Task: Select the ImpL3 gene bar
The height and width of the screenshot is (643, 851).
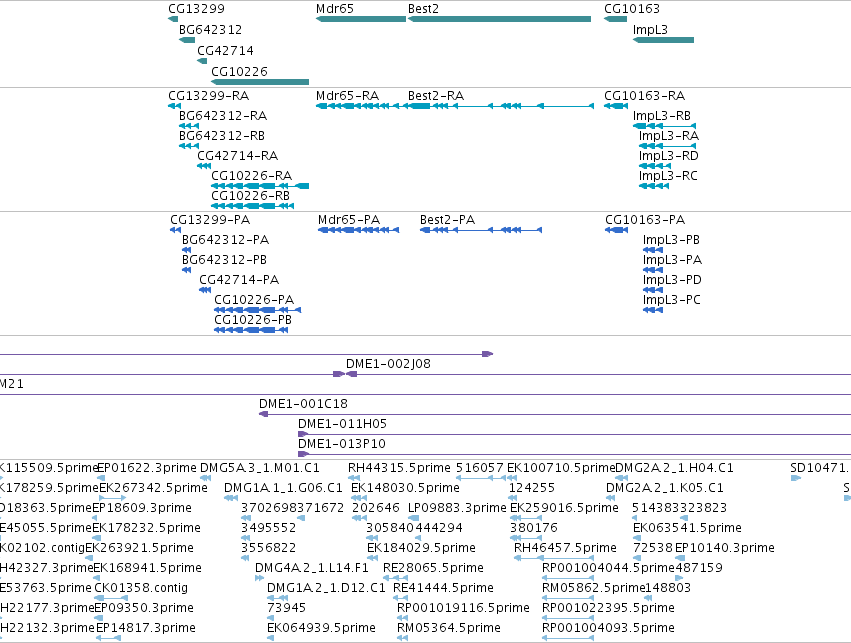Action: pyautogui.click(x=663, y=40)
